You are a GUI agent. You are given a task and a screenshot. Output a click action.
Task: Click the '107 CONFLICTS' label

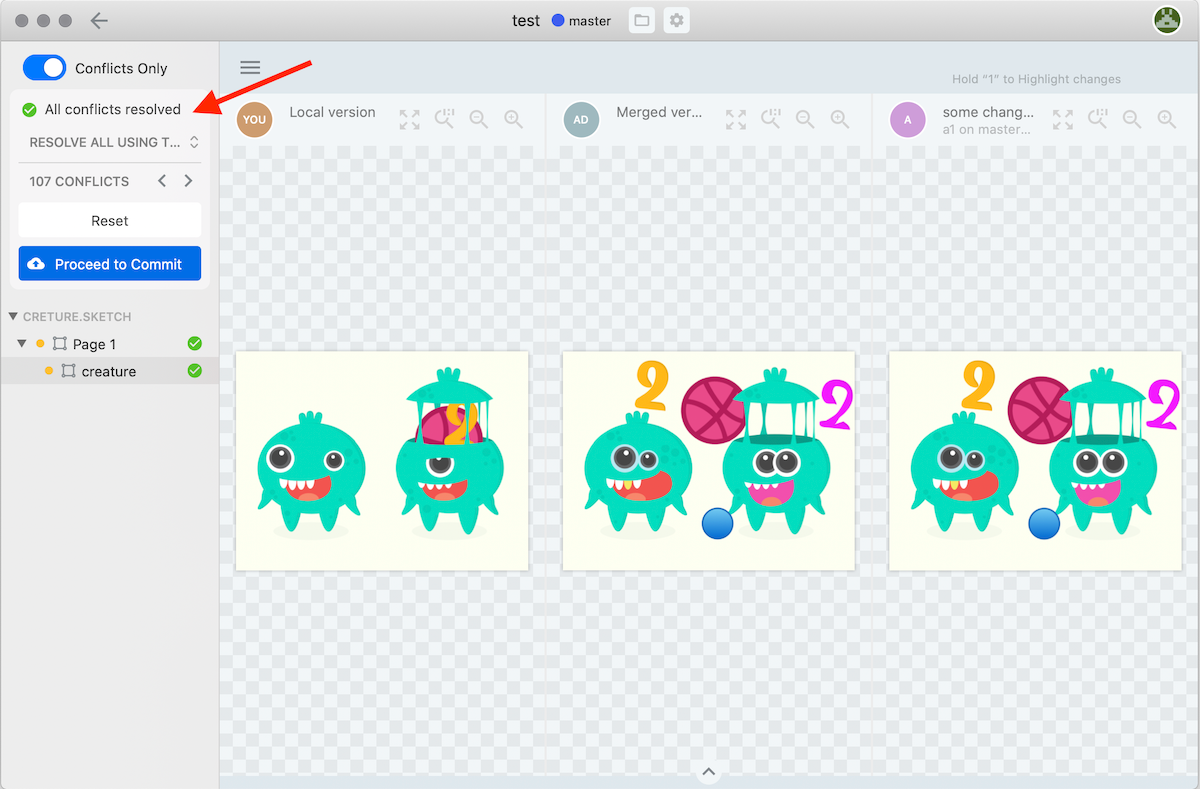79,181
